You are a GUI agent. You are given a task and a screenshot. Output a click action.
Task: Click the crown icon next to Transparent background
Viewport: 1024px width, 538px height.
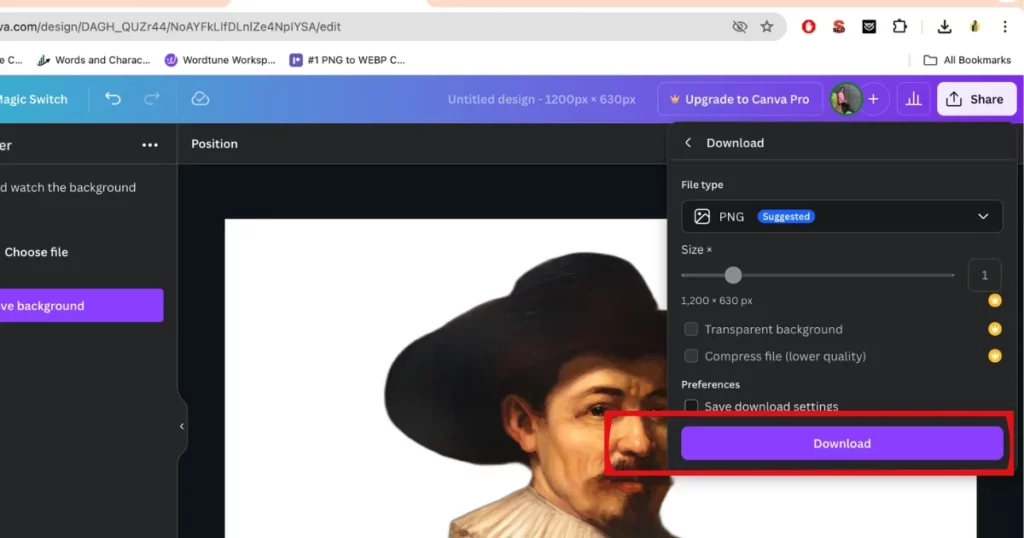click(995, 329)
